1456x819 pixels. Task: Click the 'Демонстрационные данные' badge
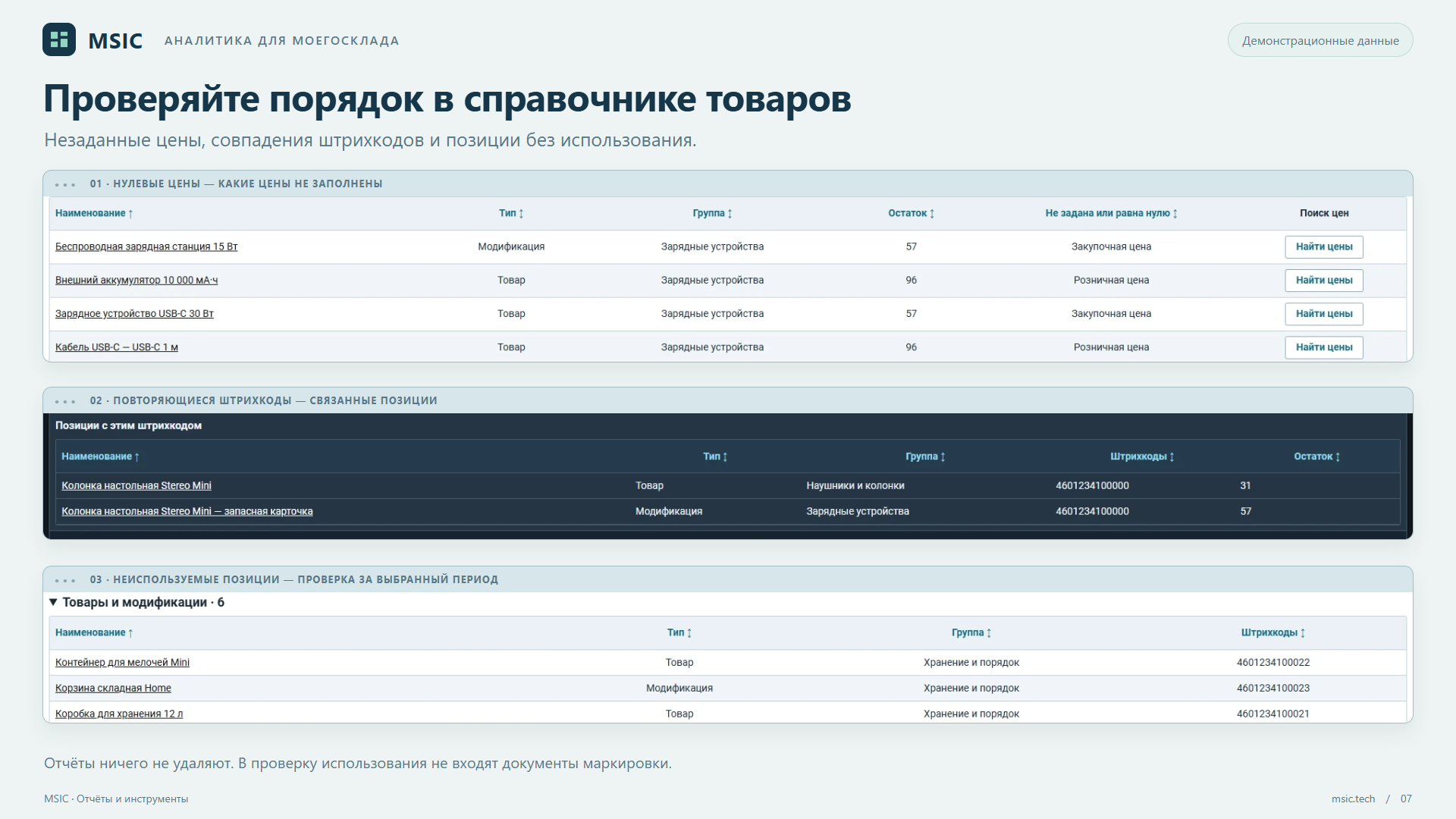click(1320, 40)
